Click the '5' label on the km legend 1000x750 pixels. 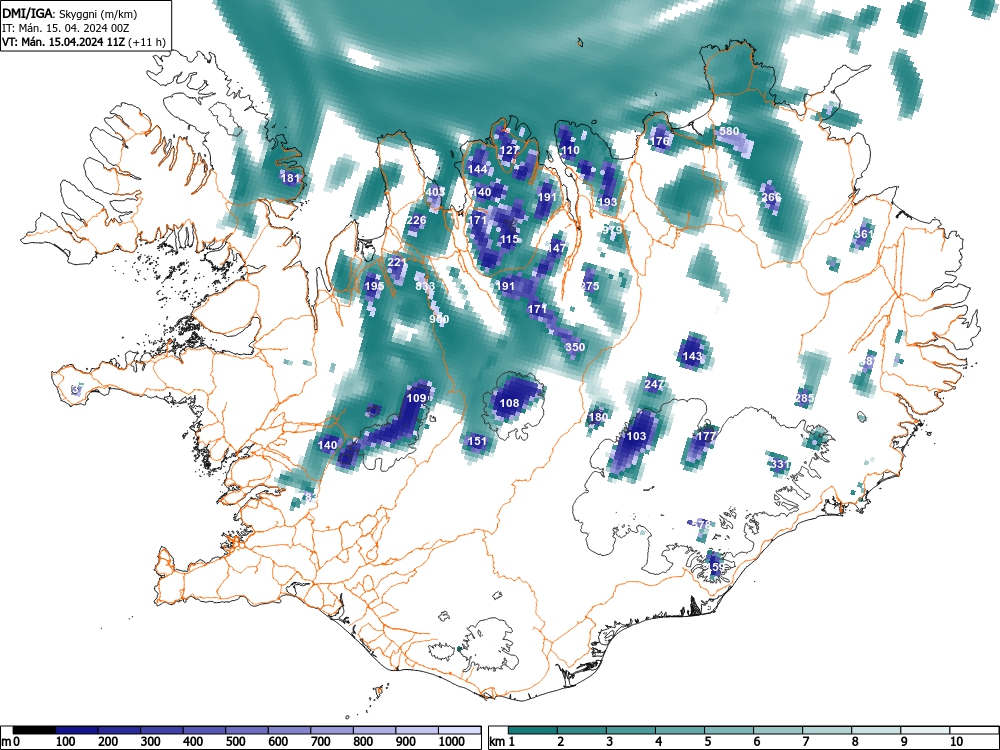point(708,742)
